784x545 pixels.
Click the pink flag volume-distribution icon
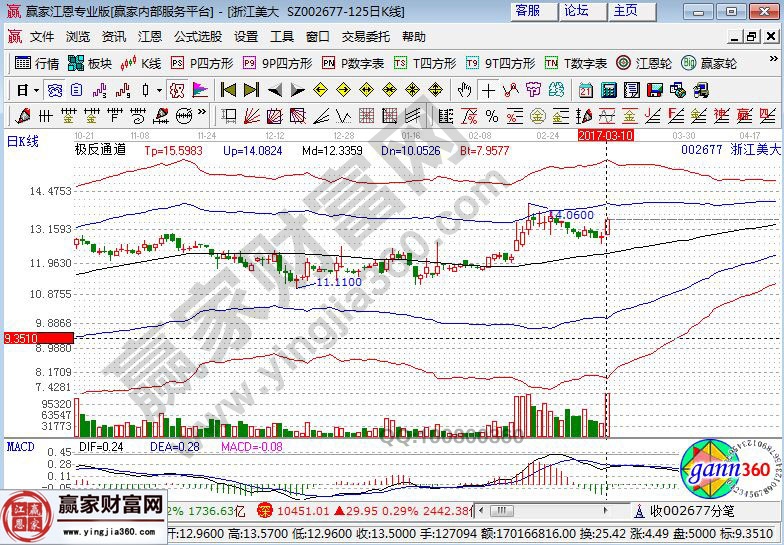tap(200, 90)
